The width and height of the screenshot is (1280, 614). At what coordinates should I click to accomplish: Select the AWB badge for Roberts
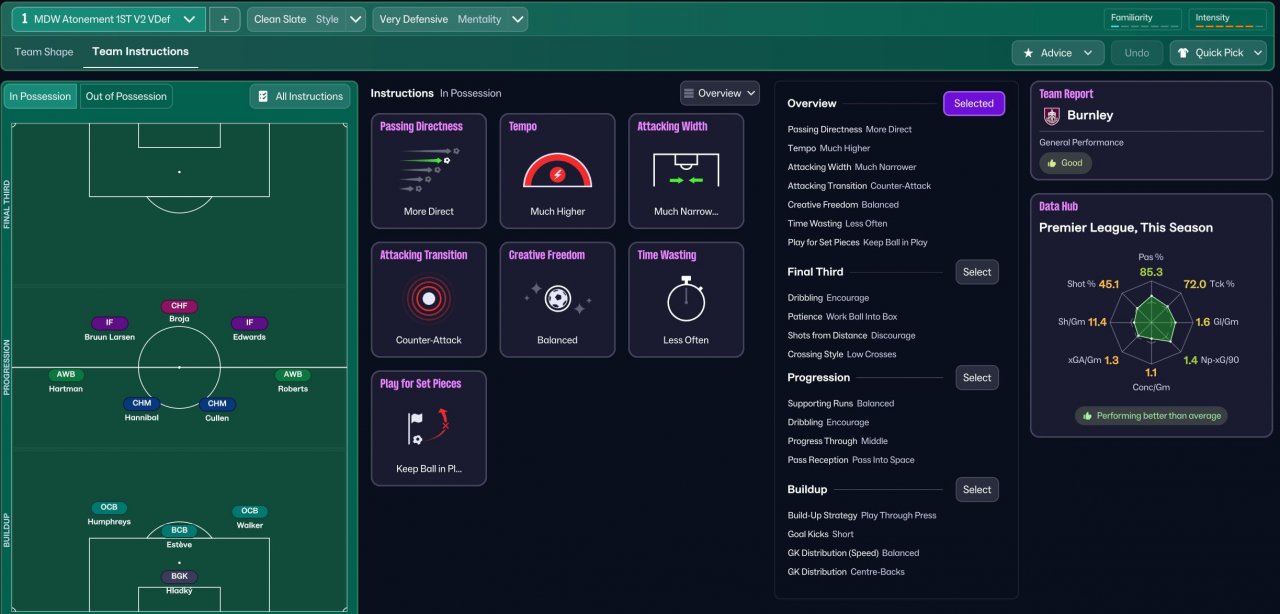(x=293, y=375)
